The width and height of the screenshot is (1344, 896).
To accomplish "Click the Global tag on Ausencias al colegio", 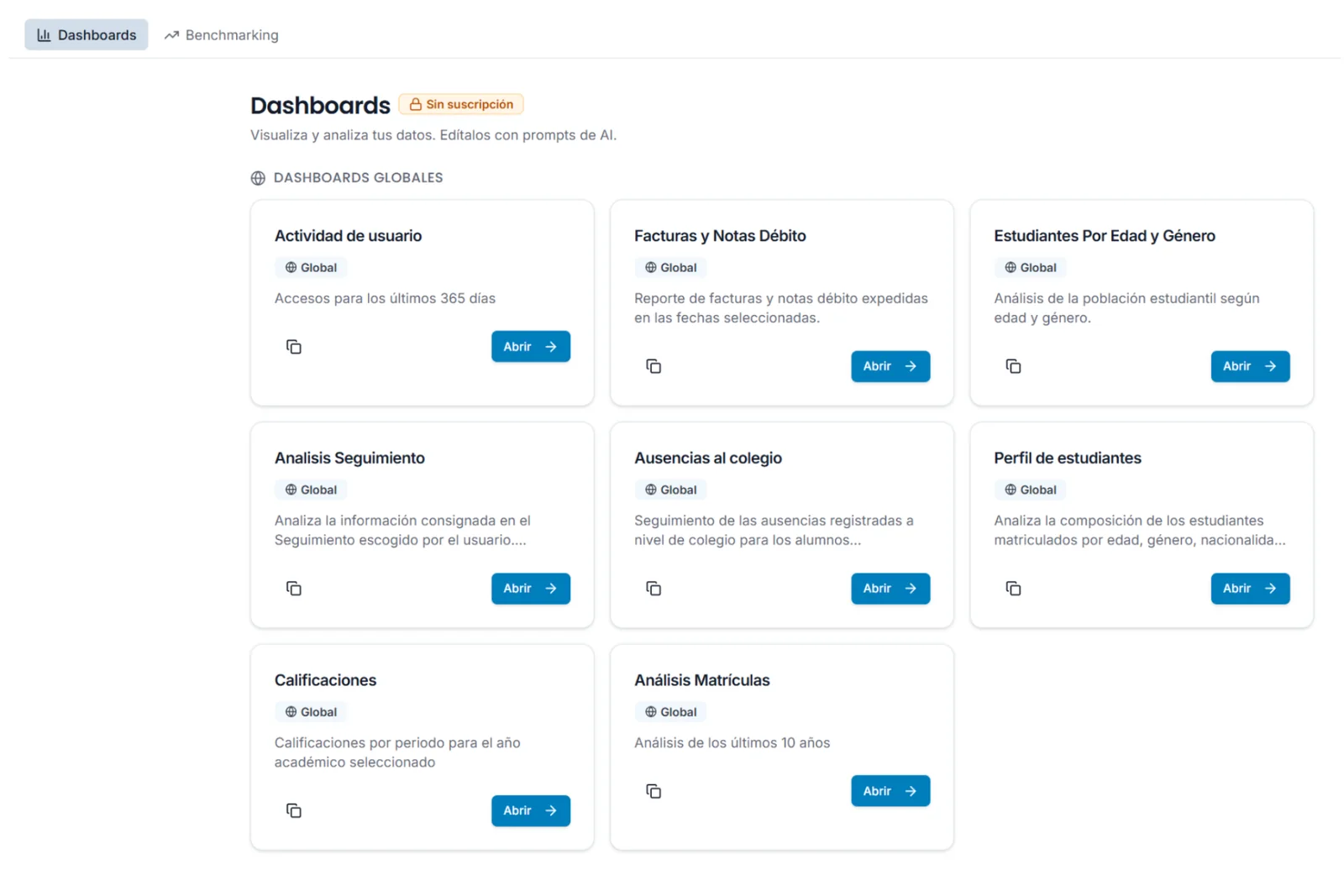I will point(670,490).
